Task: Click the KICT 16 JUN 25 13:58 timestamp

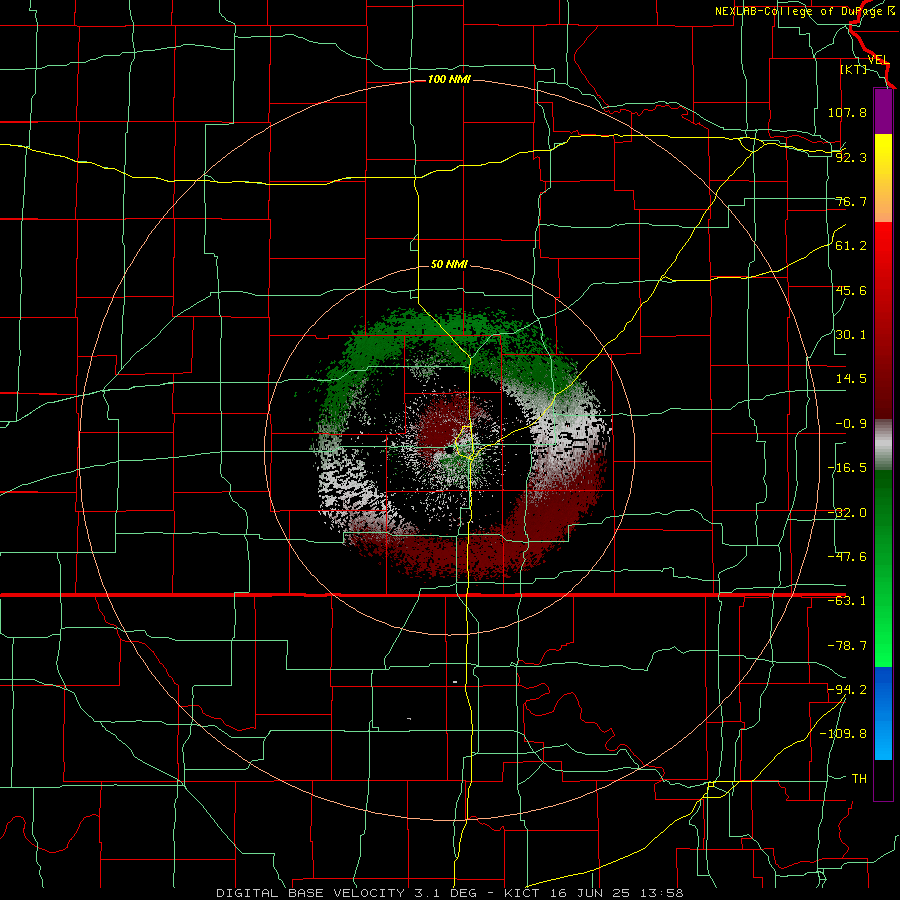Action: 593,893
